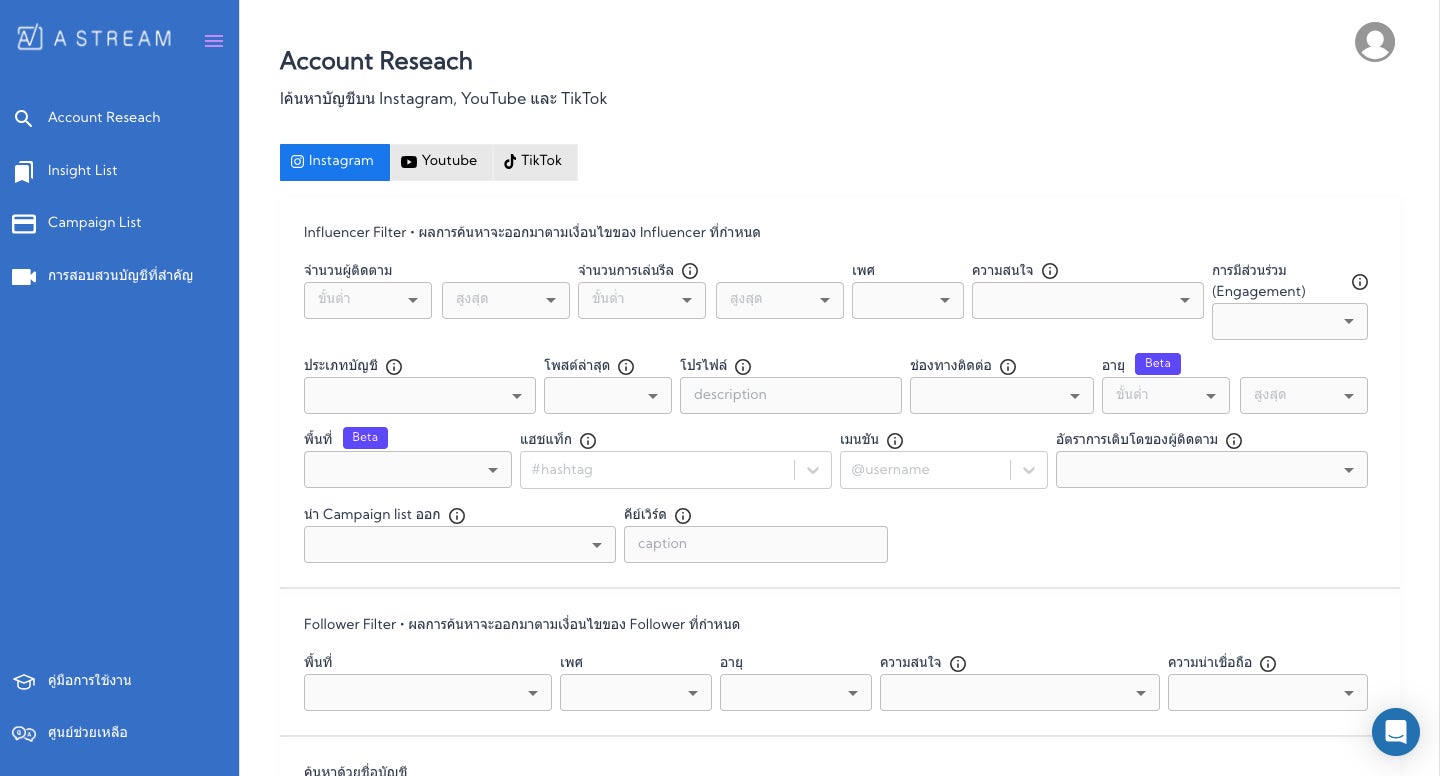Open the chat support bubble icon
The image size is (1440, 776).
click(1395, 732)
